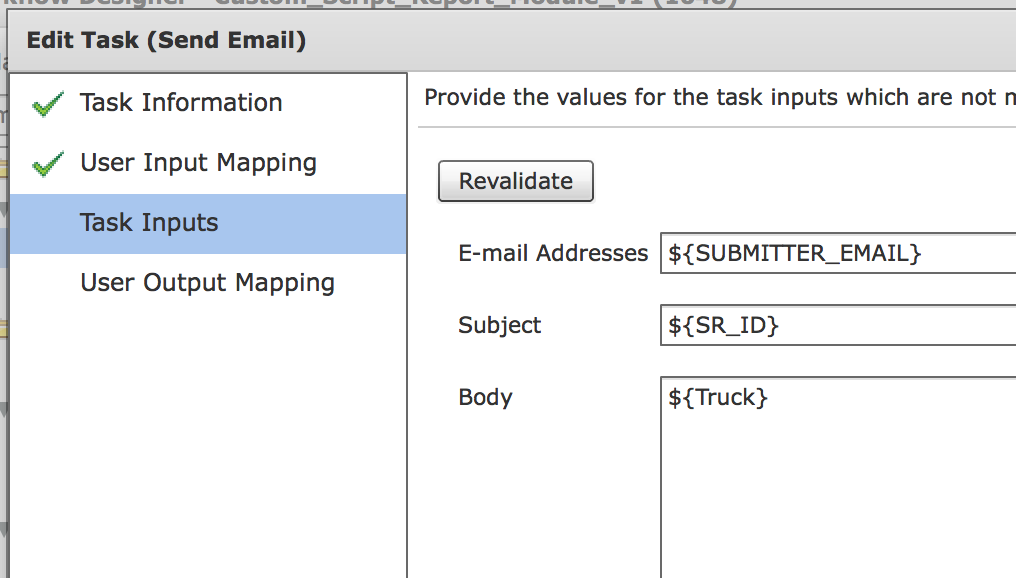Open the User Output Mapping step
The height and width of the screenshot is (578, 1016).
point(207,283)
